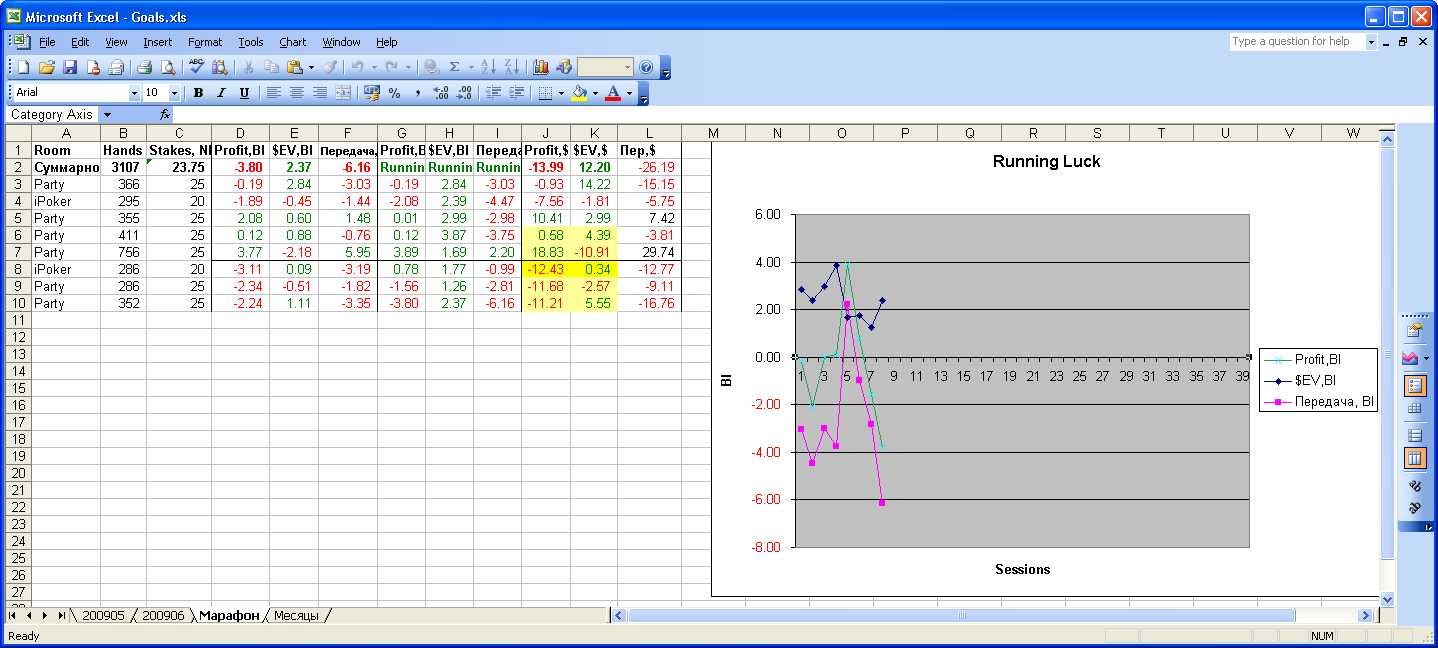The width and height of the screenshot is (1438, 648).
Task: Click the Save icon in the toolbar
Action: coord(70,67)
